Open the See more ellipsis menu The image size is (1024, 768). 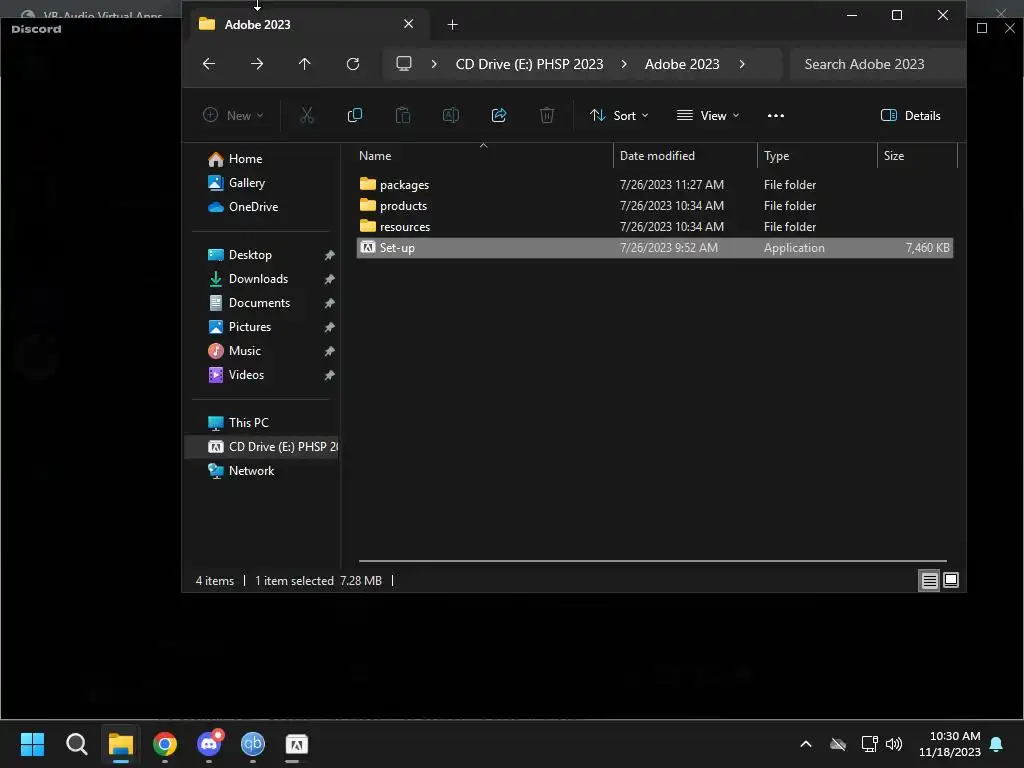(776, 116)
